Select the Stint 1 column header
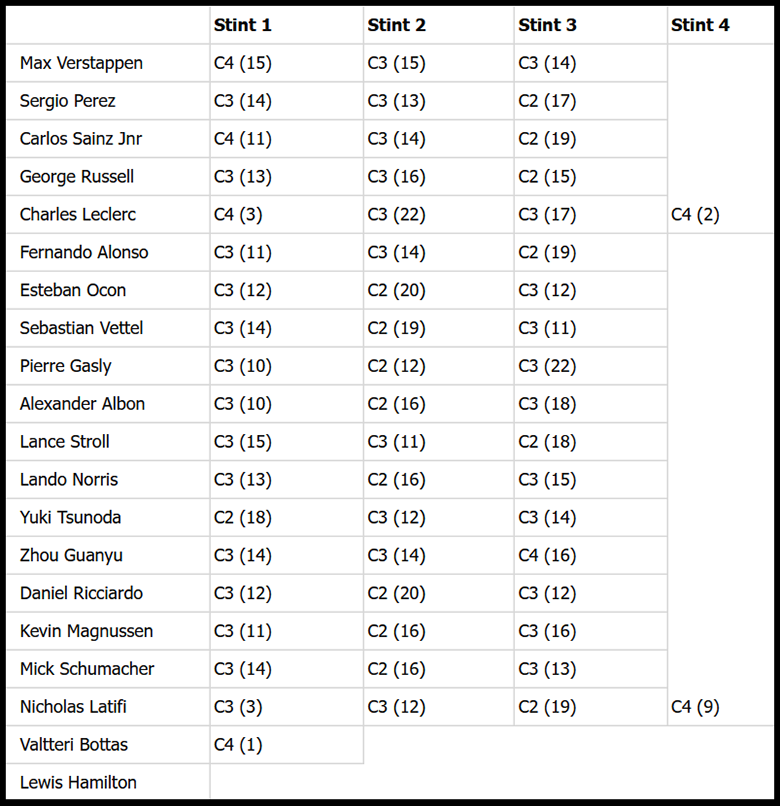 point(286,25)
